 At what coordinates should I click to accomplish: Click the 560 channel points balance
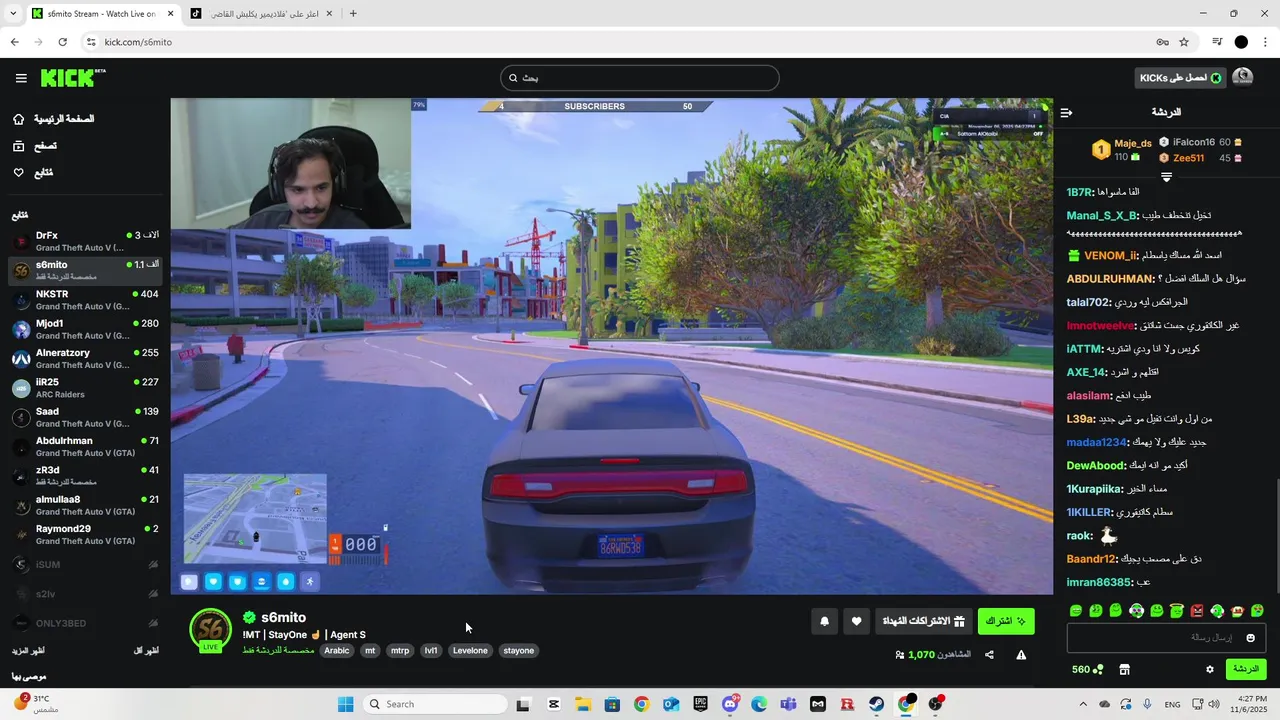point(1087,669)
